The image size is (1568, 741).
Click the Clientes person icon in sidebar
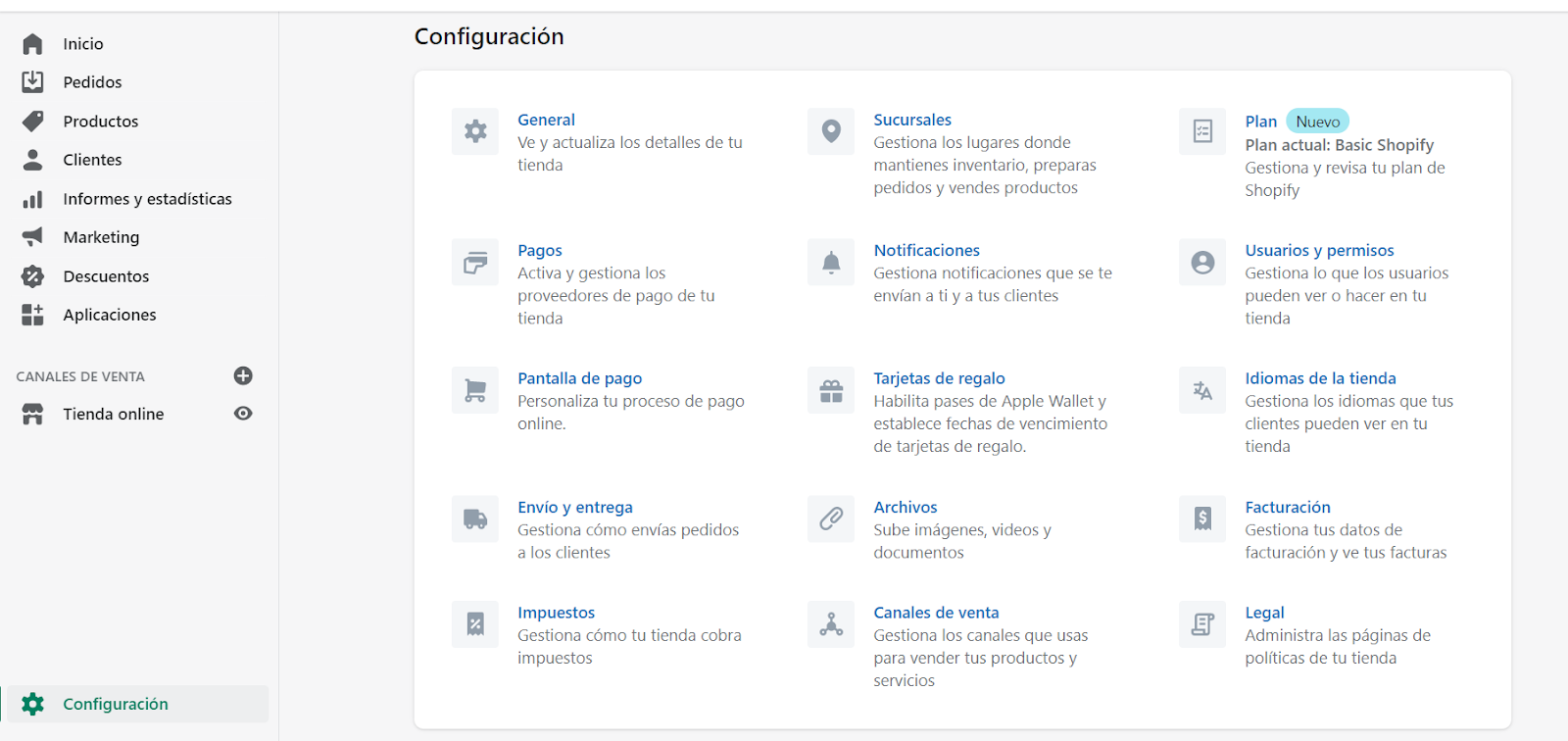[32, 160]
